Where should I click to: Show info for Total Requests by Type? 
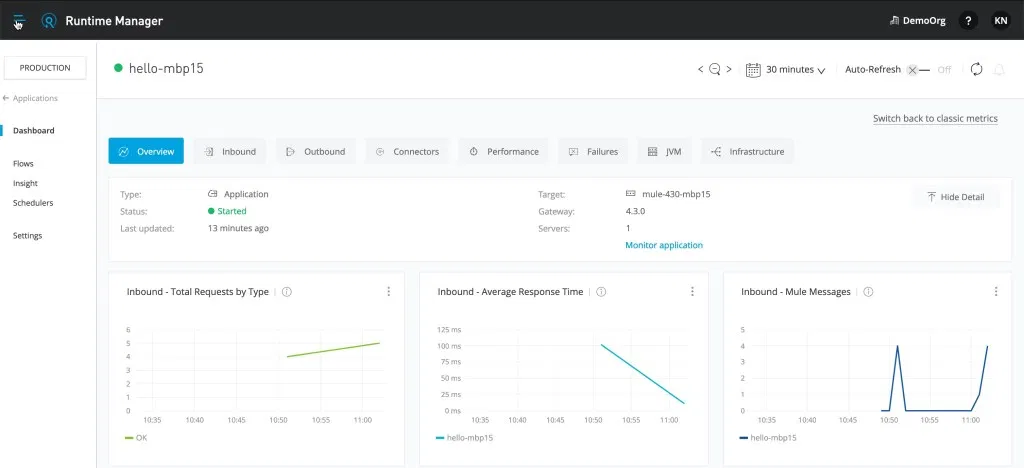point(287,292)
